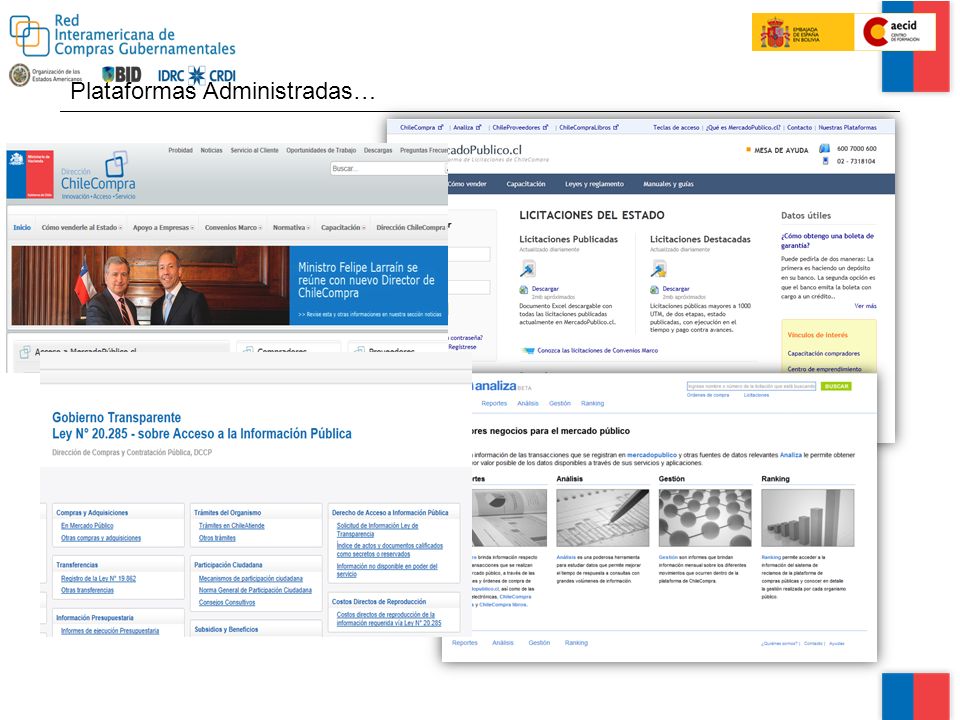
Task: Click the Análisis pen-and-chart thumbnail
Action: coord(602,517)
